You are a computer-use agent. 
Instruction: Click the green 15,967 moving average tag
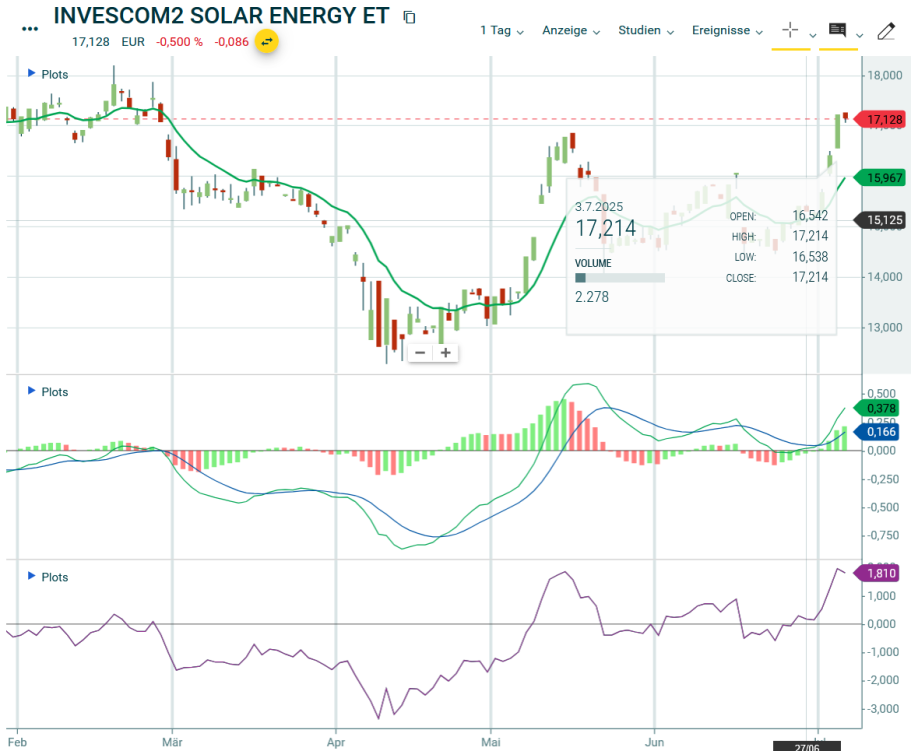[x=880, y=178]
